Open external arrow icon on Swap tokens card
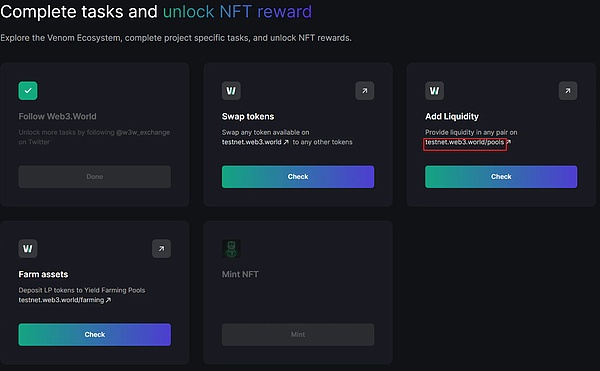 (x=365, y=91)
